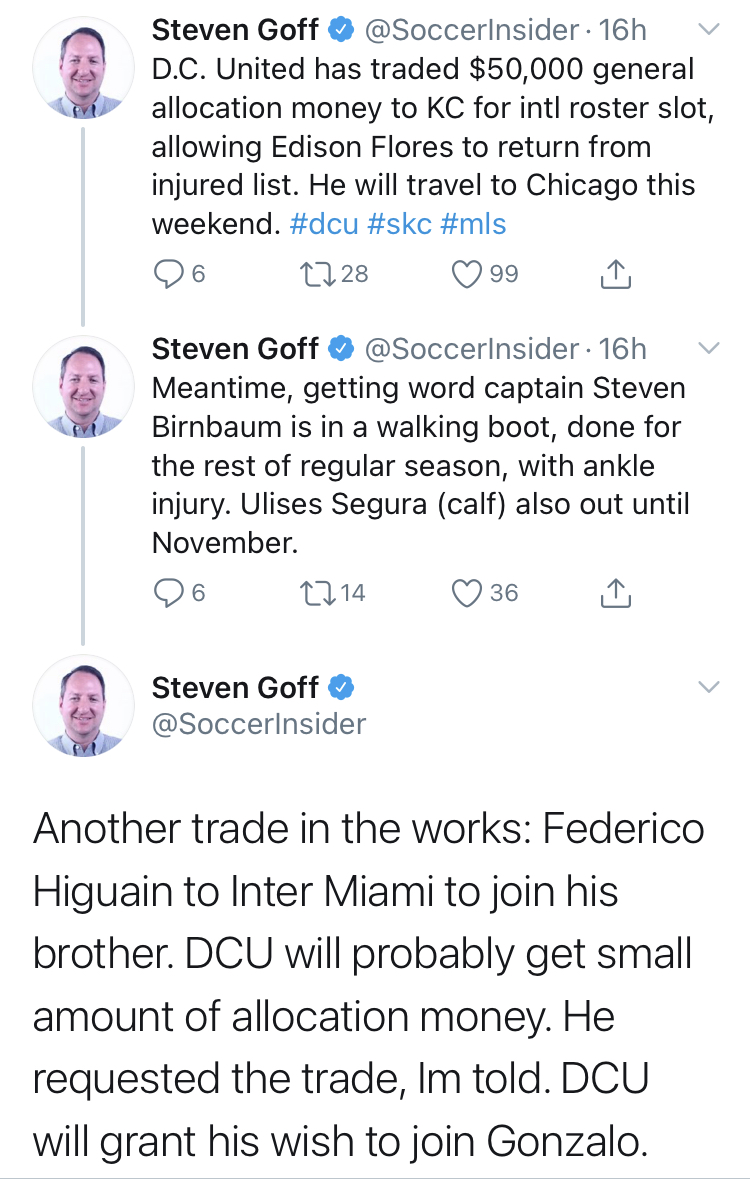Expand options menu on Birnbaum tweet
The image size is (750, 1179).
(x=707, y=349)
